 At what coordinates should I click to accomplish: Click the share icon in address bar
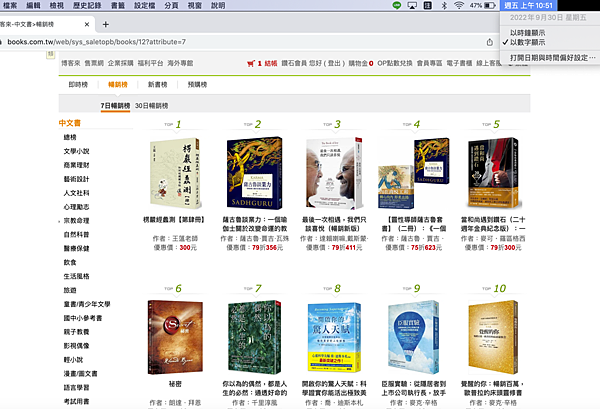490,42
